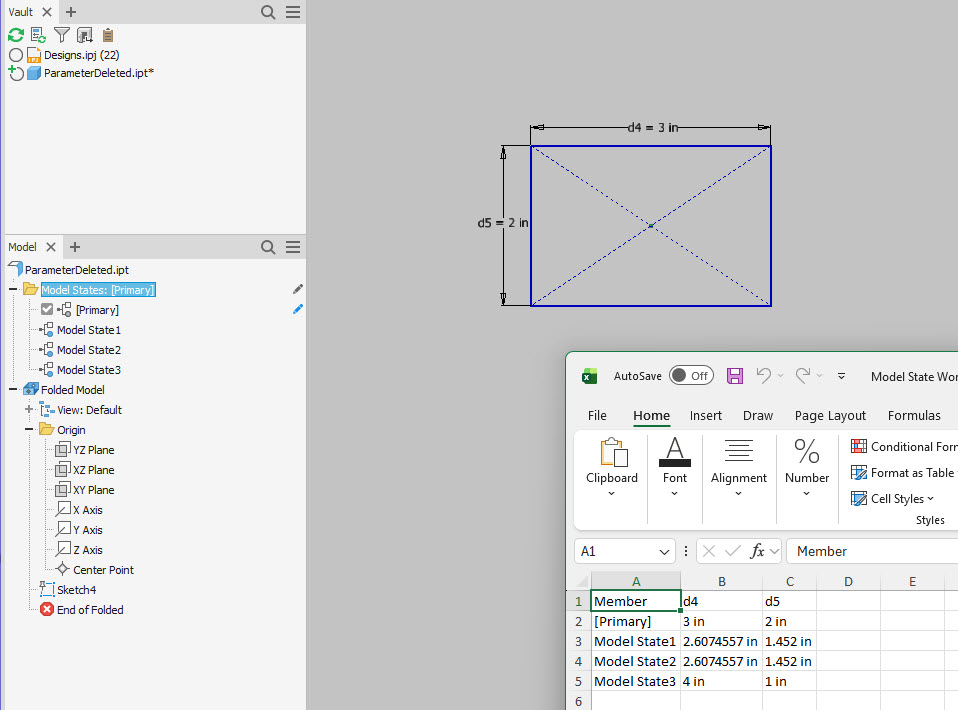Open the Cell Styles dropdown
958x710 pixels.
pos(893,499)
